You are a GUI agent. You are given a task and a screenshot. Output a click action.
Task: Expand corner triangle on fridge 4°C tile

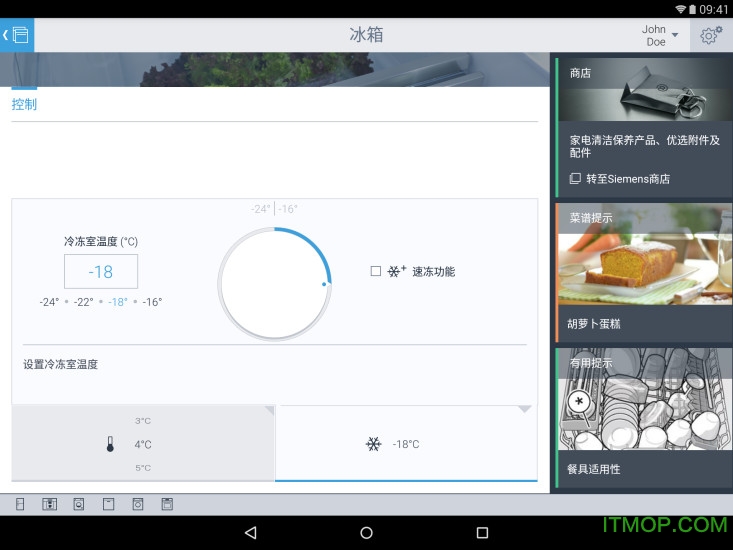[268, 411]
